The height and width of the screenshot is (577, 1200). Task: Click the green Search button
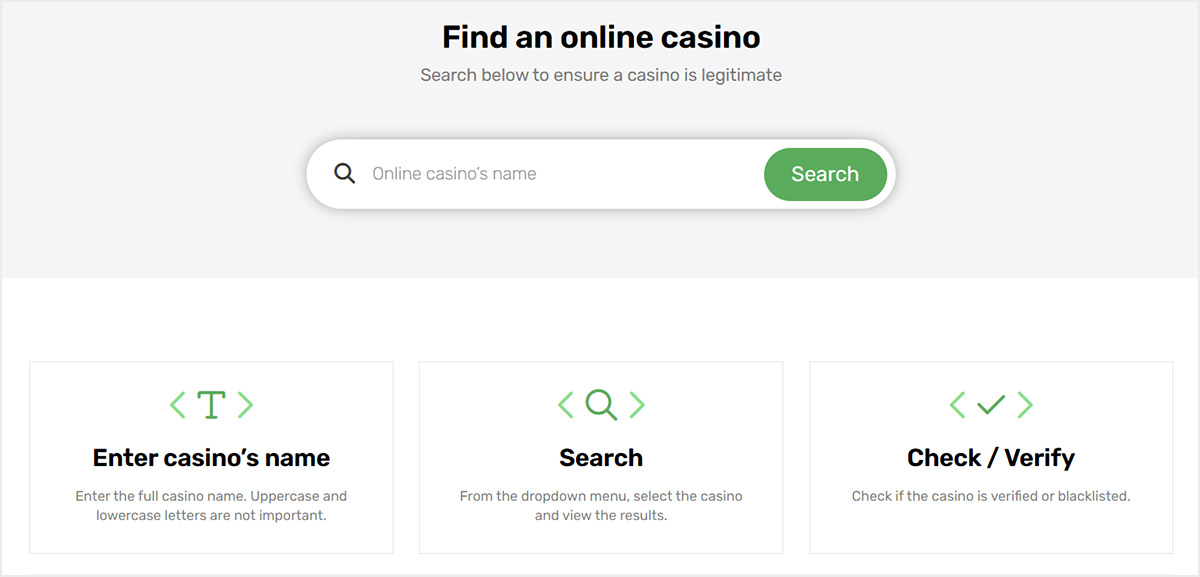[825, 174]
